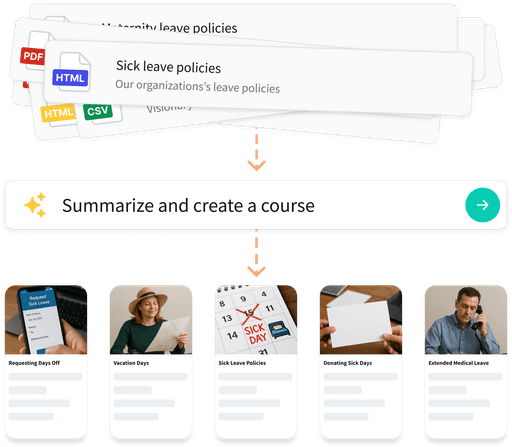Image resolution: width=512 pixels, height=447 pixels.
Task: Click the Summarize and create a course field
Action: (256, 205)
